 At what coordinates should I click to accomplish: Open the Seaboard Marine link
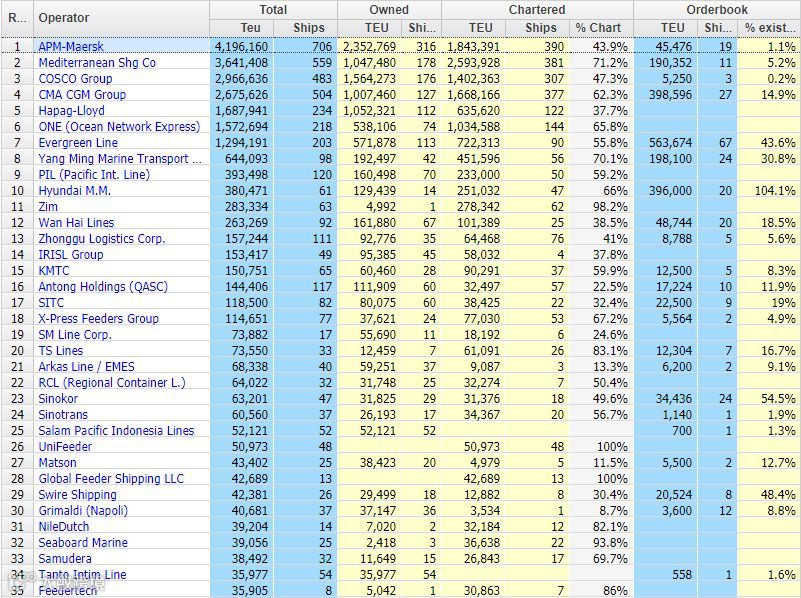point(83,543)
